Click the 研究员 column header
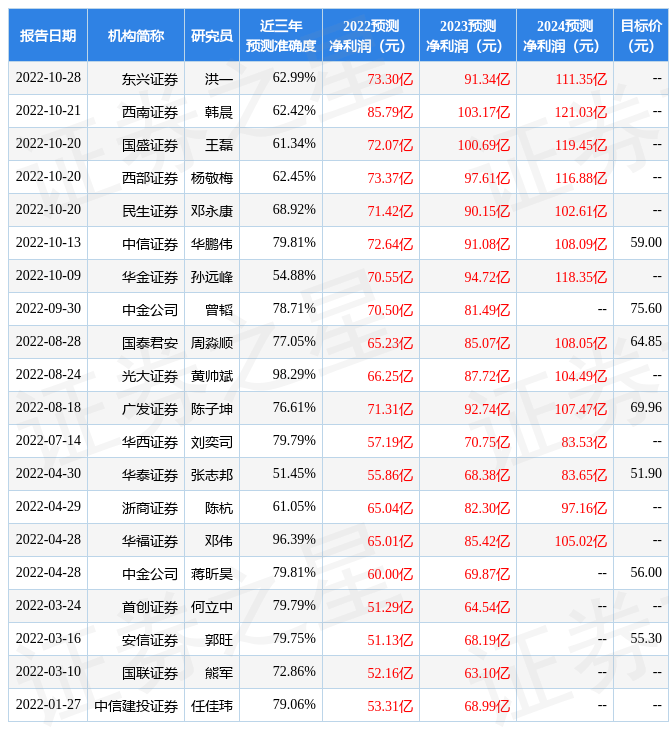669x730 pixels. (x=212, y=35)
